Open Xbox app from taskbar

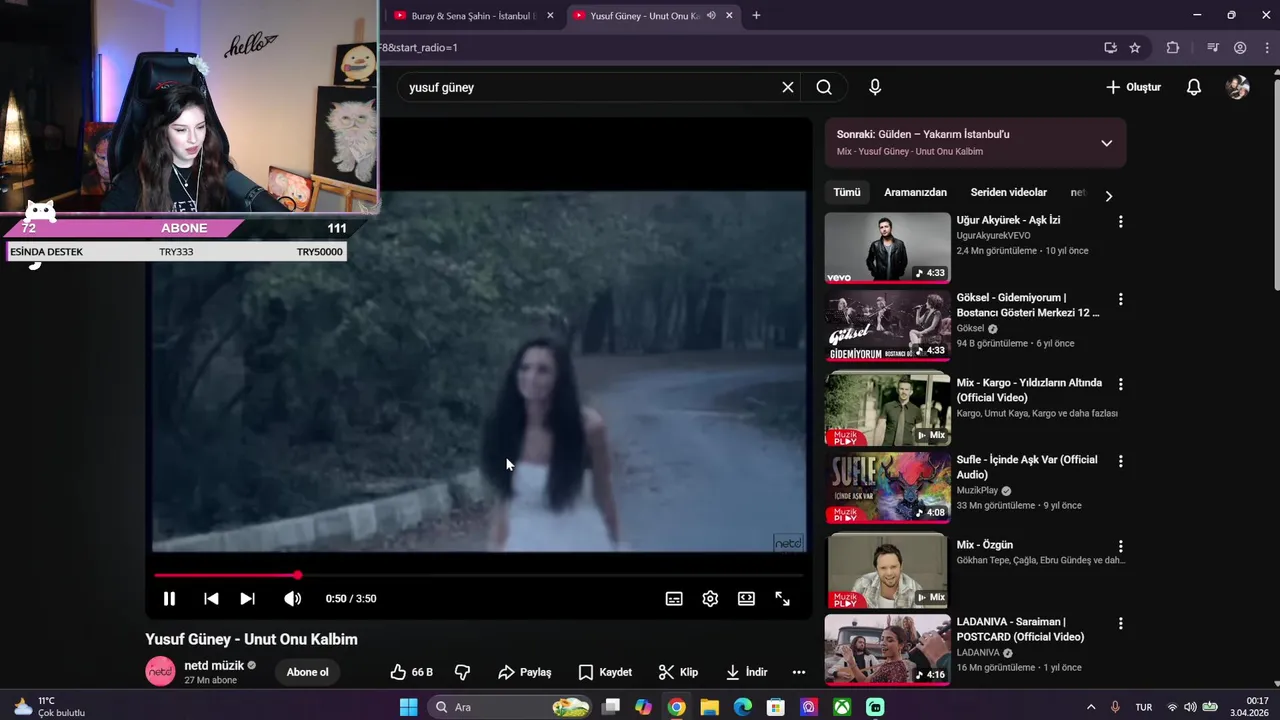[843, 707]
